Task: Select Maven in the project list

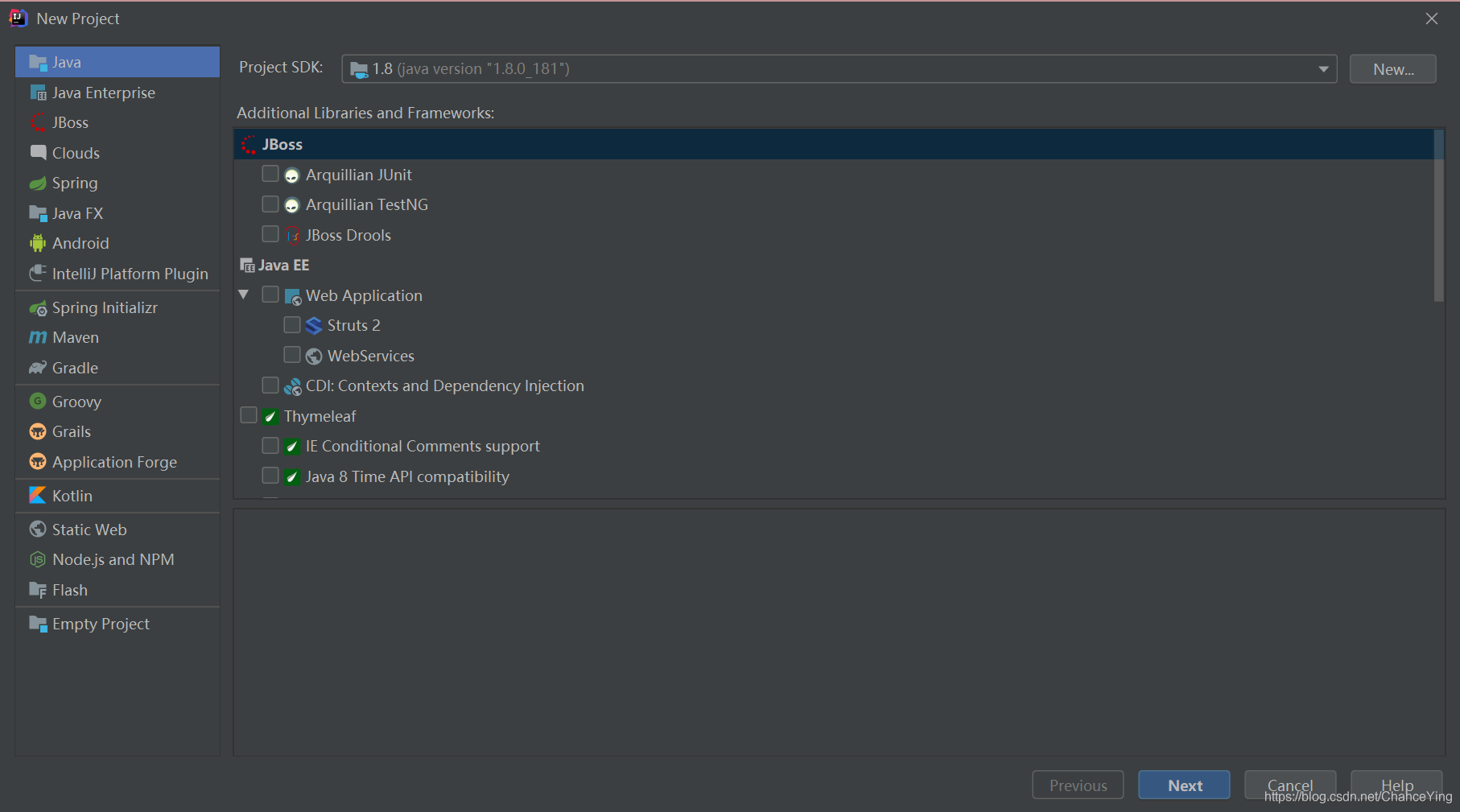Action: pyautogui.click(x=118, y=337)
